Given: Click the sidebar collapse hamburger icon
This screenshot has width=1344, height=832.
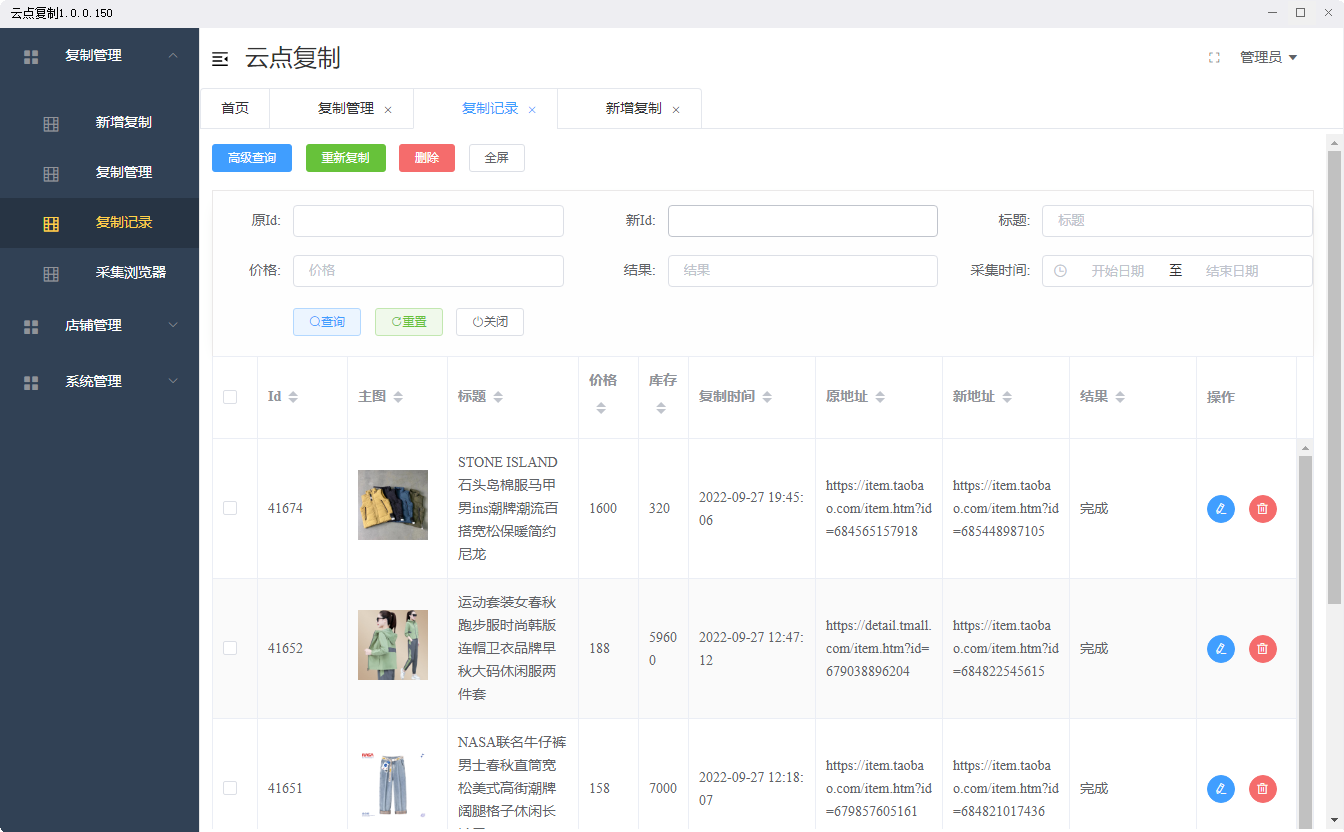Looking at the screenshot, I should [x=220, y=58].
